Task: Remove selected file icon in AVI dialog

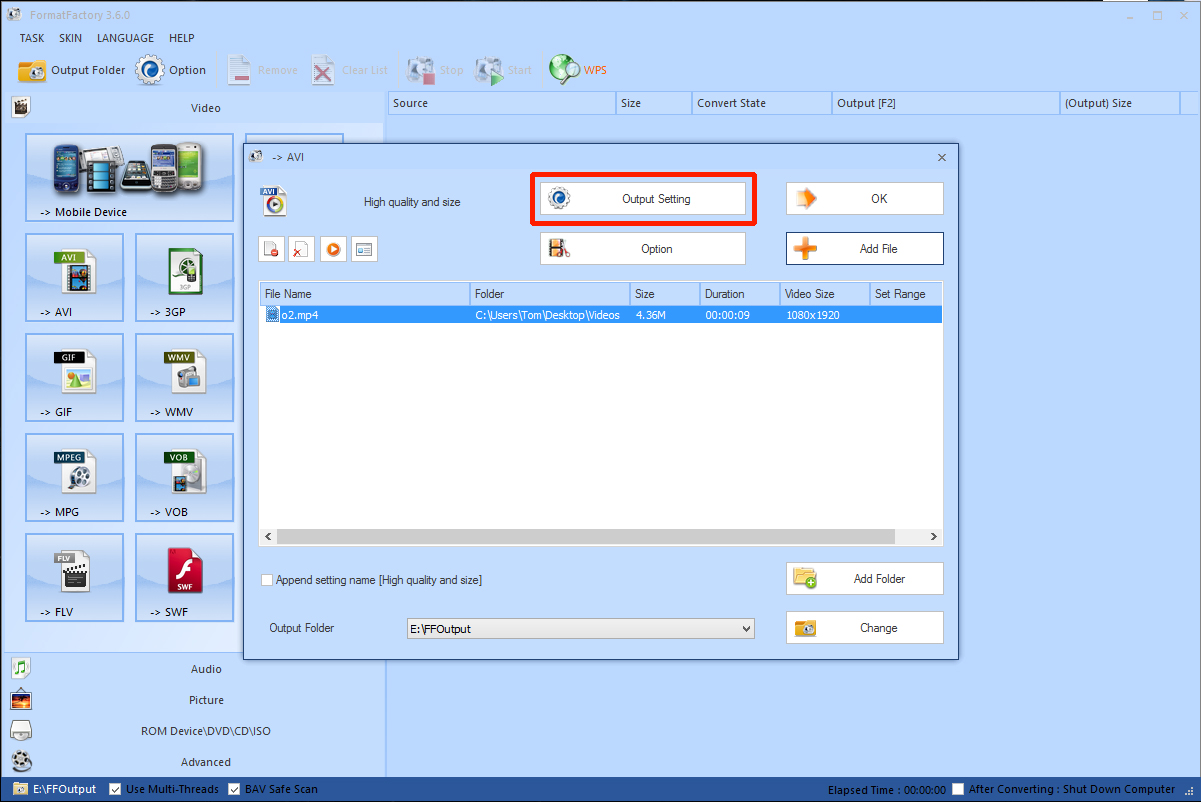Action: click(x=271, y=249)
